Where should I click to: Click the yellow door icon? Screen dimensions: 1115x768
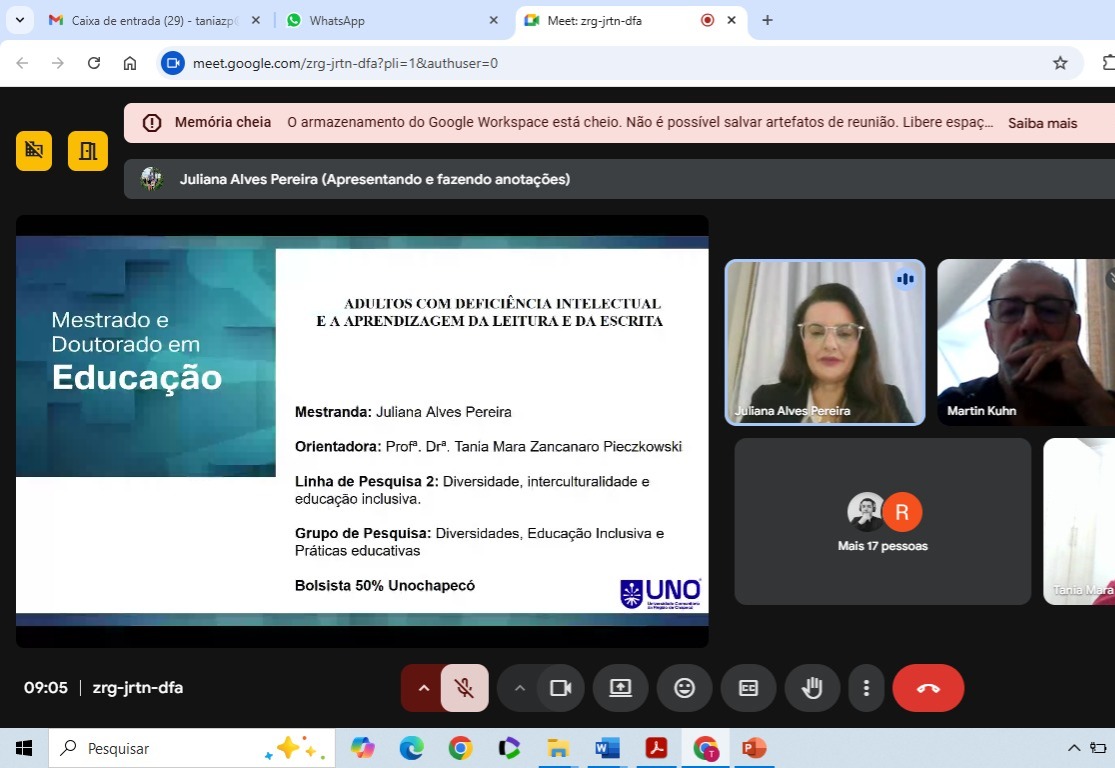88,151
